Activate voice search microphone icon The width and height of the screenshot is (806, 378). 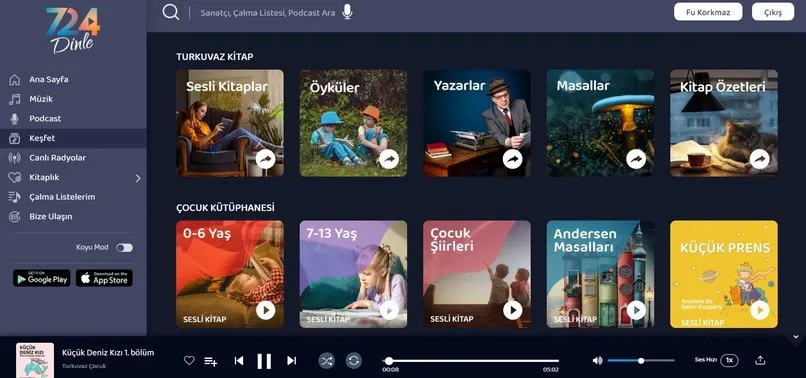point(347,12)
